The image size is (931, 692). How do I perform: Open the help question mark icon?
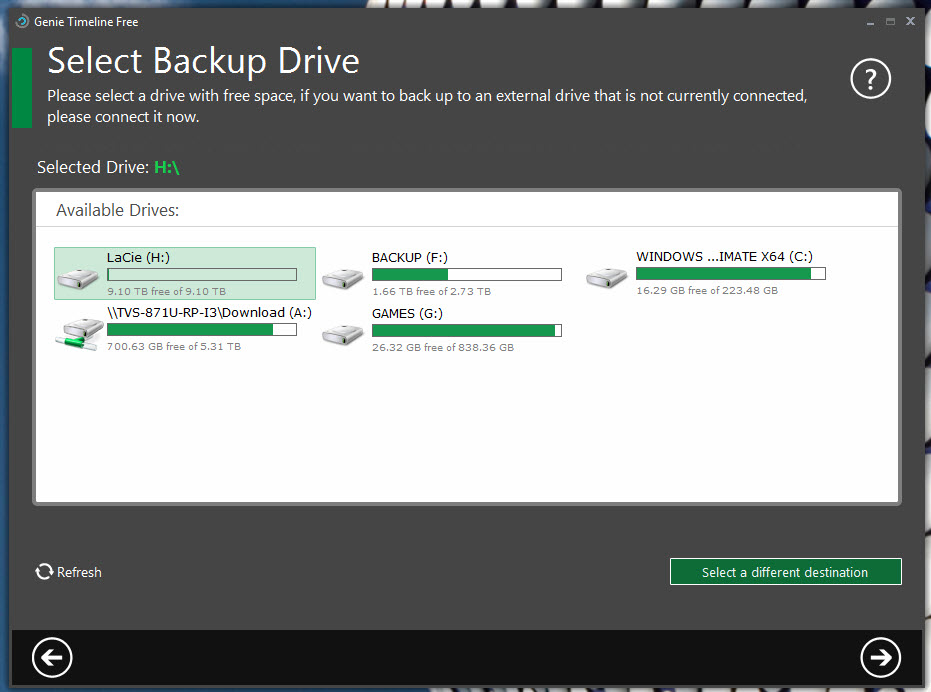click(x=870, y=78)
